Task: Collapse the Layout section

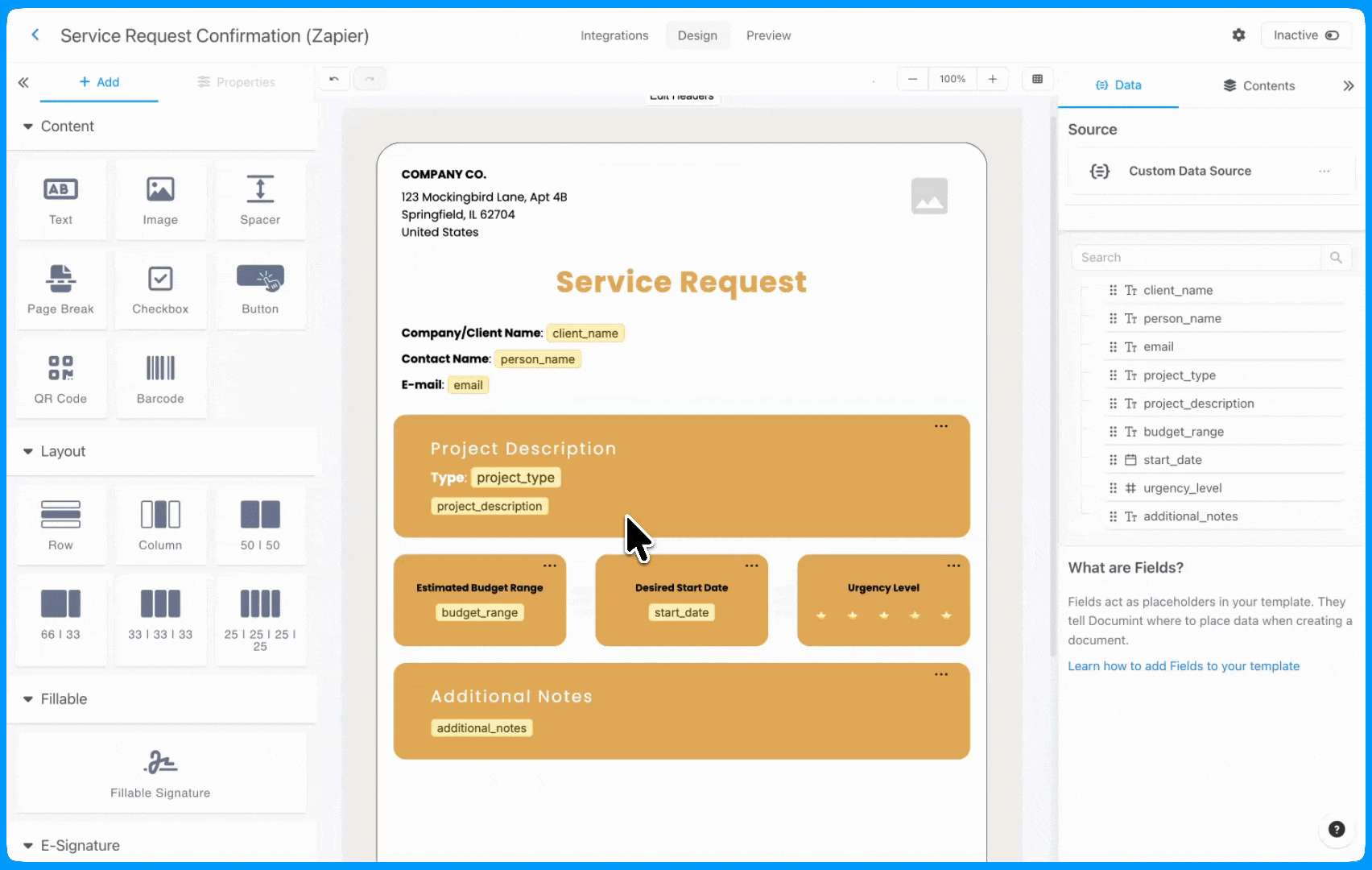Action: click(28, 452)
